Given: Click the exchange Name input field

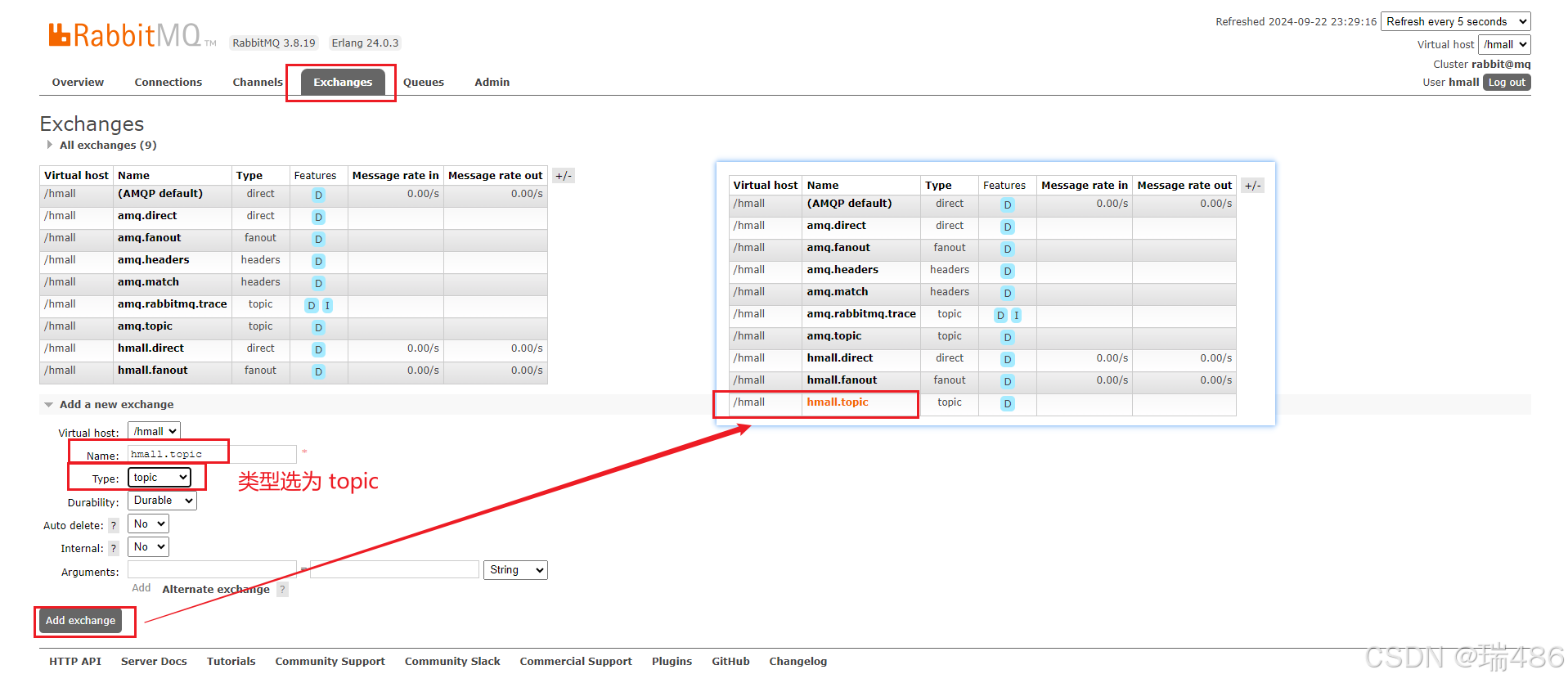Looking at the screenshot, I should click(212, 454).
